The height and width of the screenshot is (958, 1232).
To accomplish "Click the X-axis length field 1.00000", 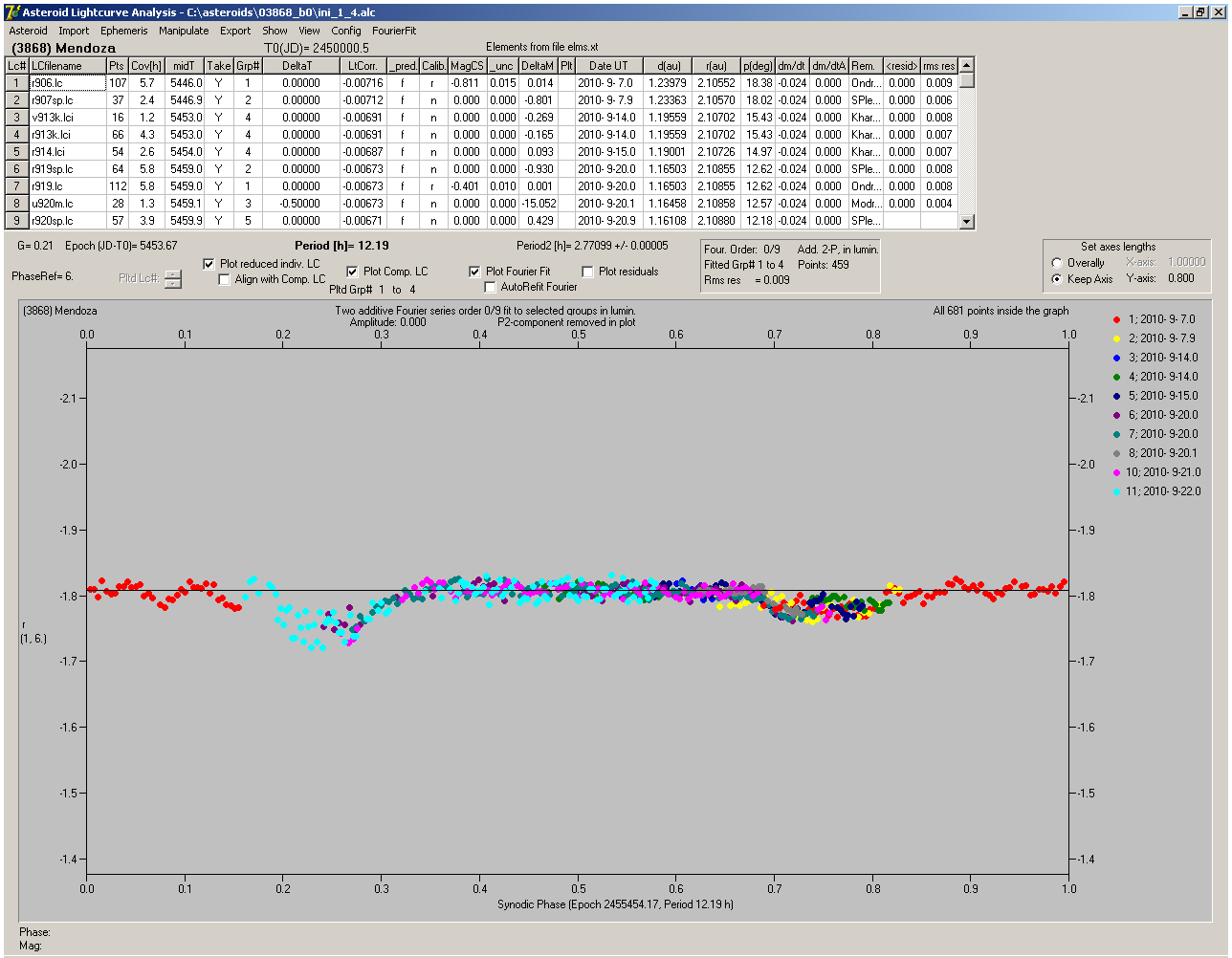I will [x=1186, y=262].
